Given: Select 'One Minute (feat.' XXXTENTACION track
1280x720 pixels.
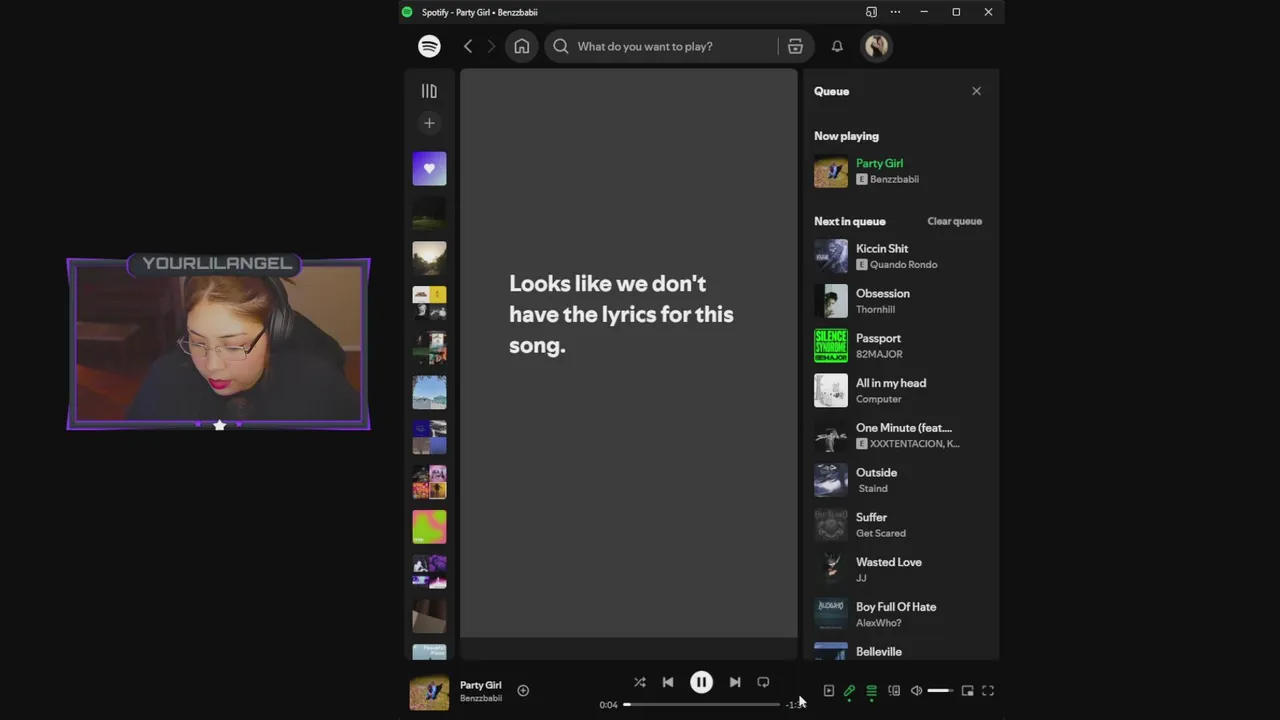Looking at the screenshot, I should coord(900,435).
